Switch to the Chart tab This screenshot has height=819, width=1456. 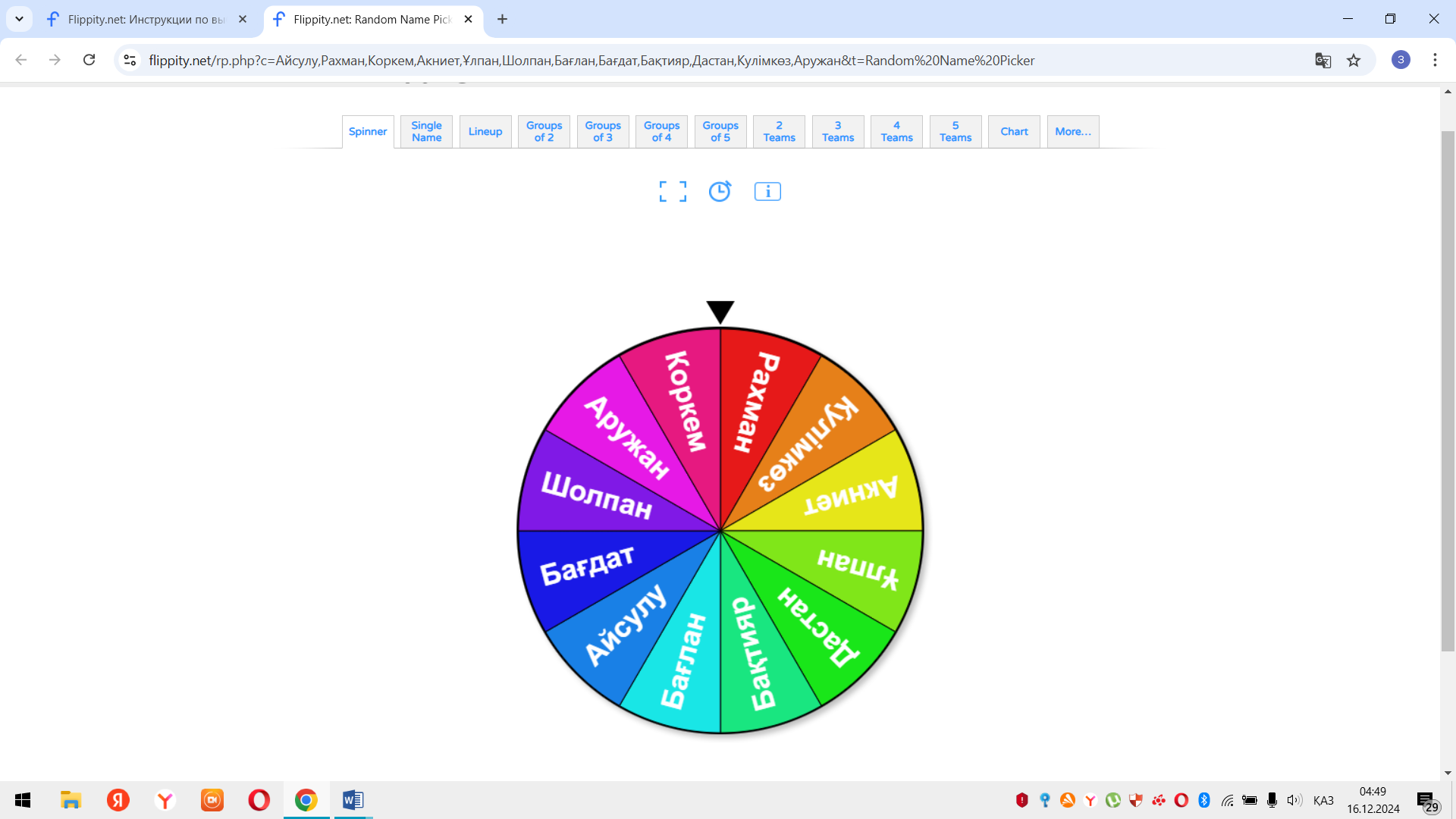coord(1014,132)
